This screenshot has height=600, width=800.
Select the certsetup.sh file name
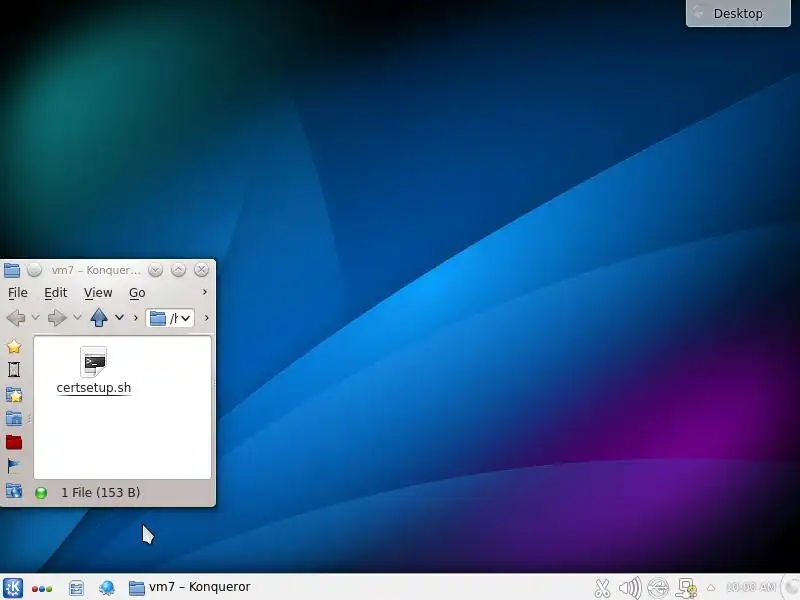point(94,388)
